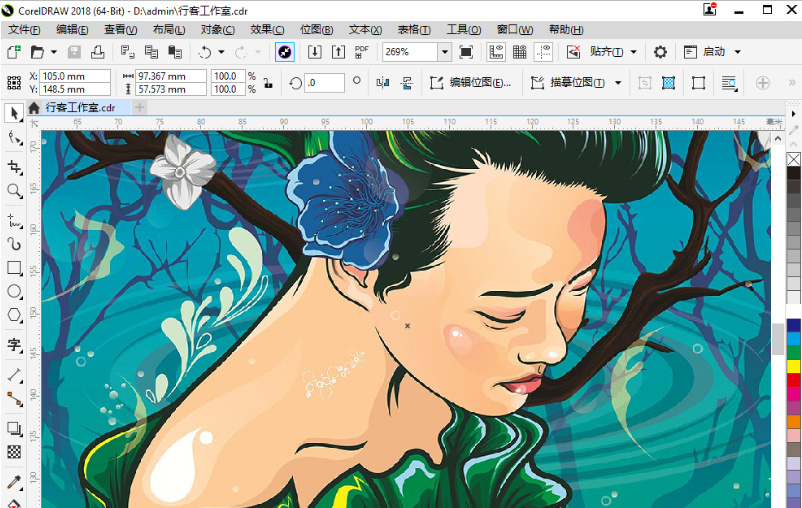This screenshot has height=508, width=802.
Task: Click the Print icon
Action: 98,52
